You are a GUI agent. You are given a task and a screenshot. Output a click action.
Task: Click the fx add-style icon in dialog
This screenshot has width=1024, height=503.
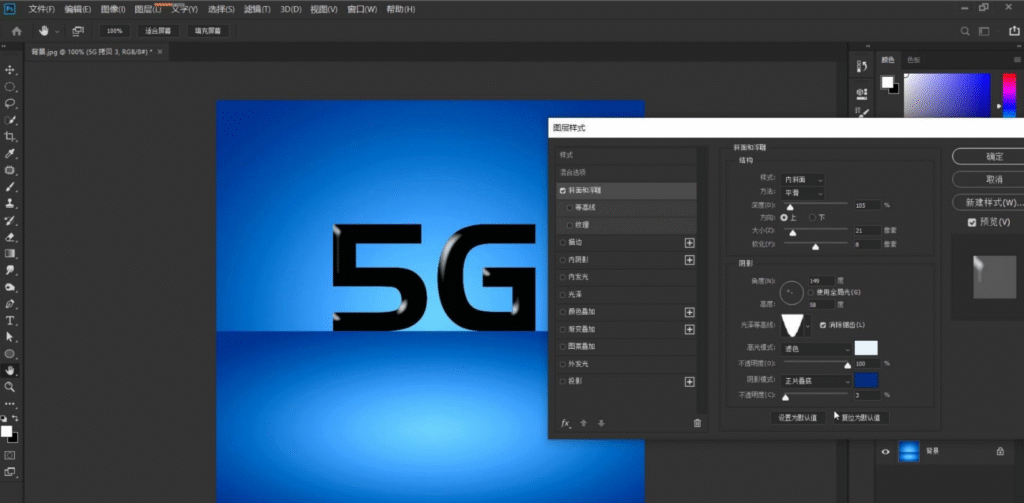point(566,423)
